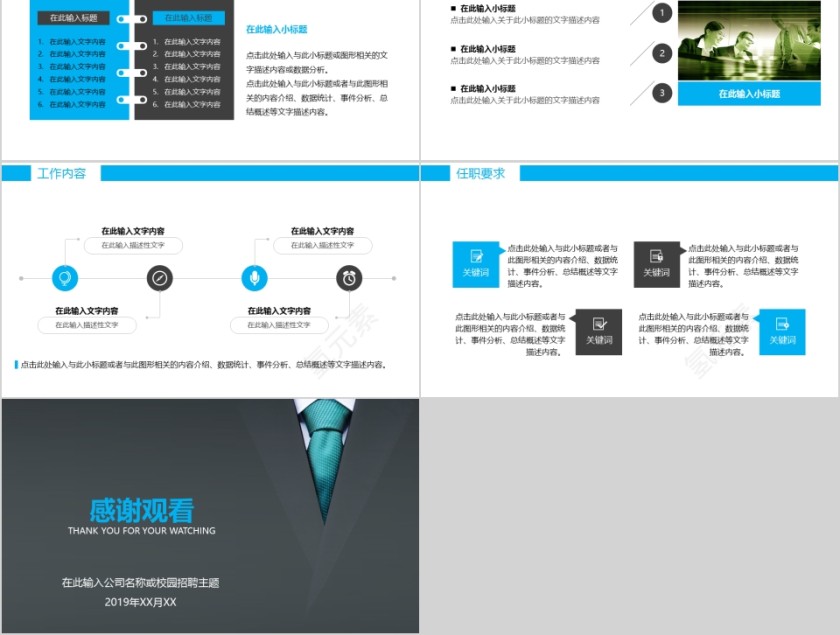Click the alarm clock icon on the timeline

[x=347, y=279]
